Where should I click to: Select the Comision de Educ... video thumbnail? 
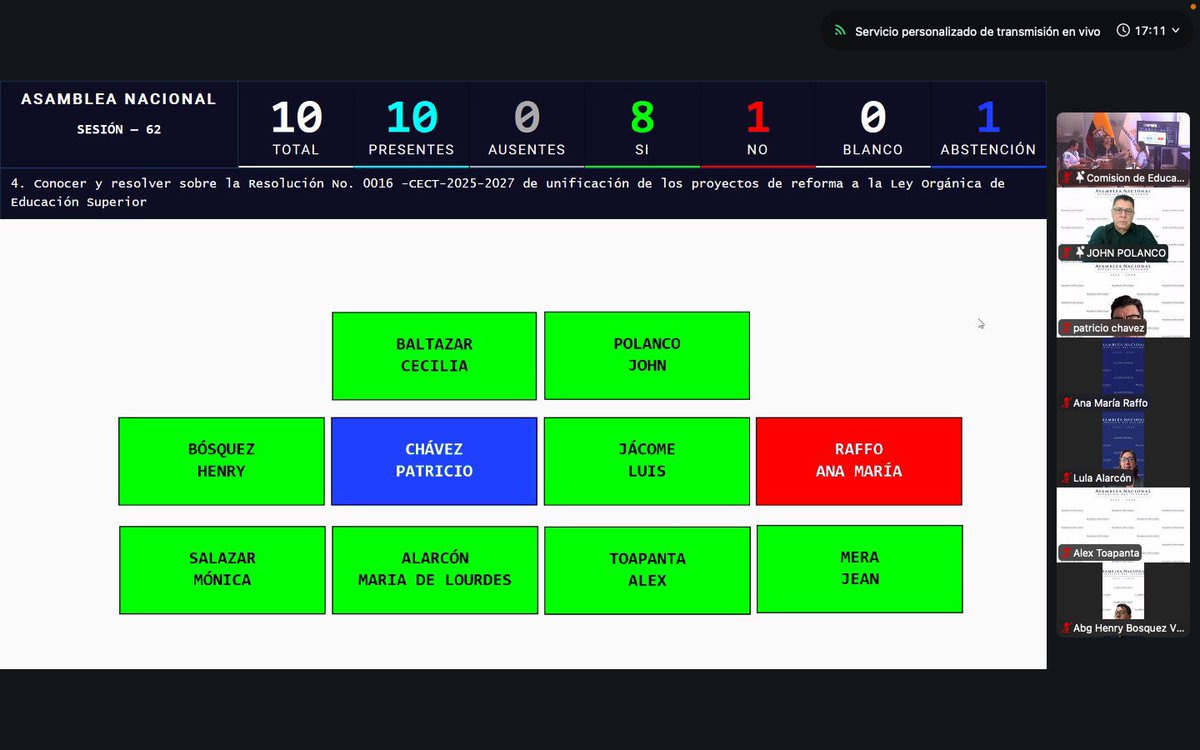tap(1123, 150)
